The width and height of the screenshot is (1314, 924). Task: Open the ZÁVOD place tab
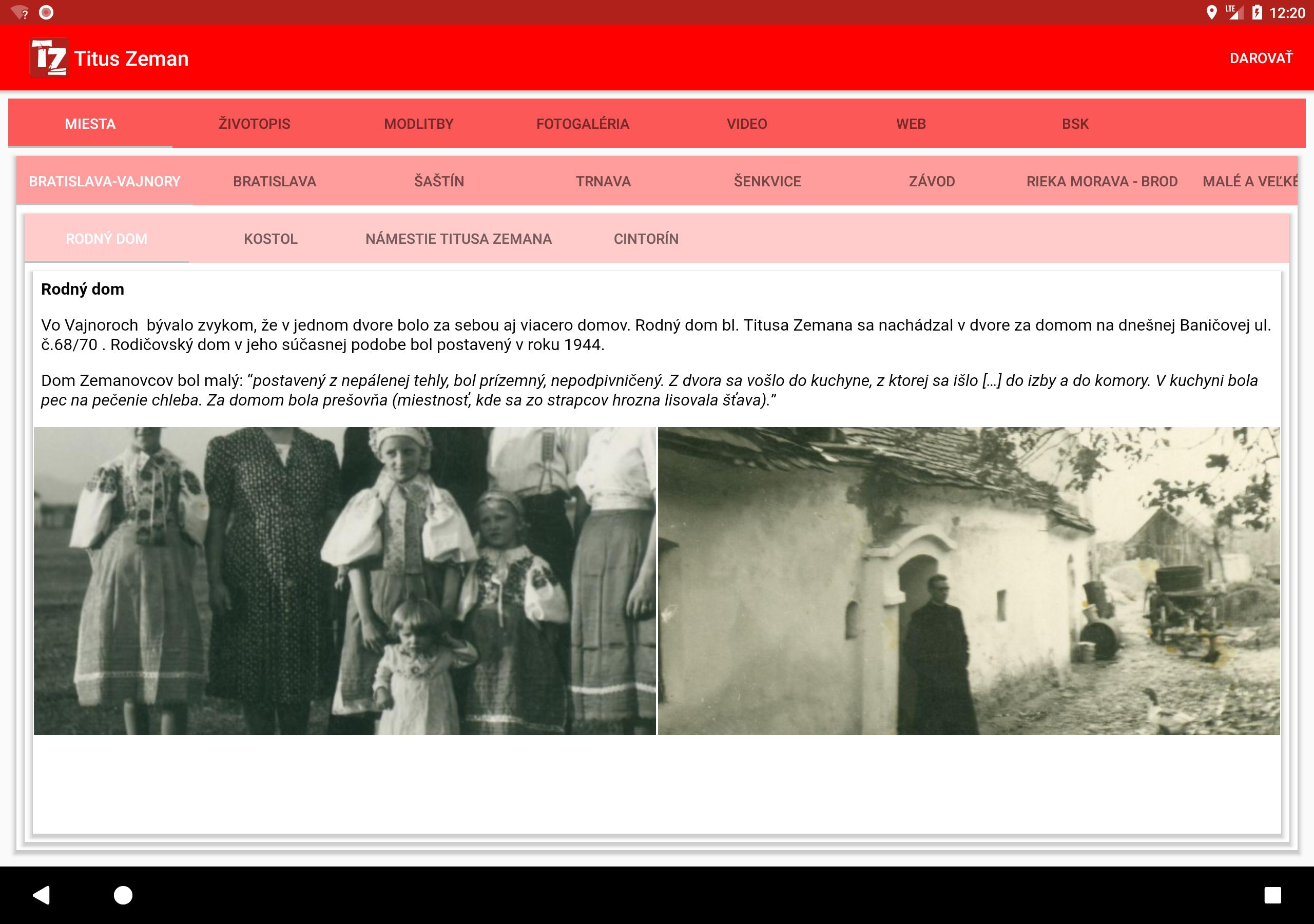point(932,181)
